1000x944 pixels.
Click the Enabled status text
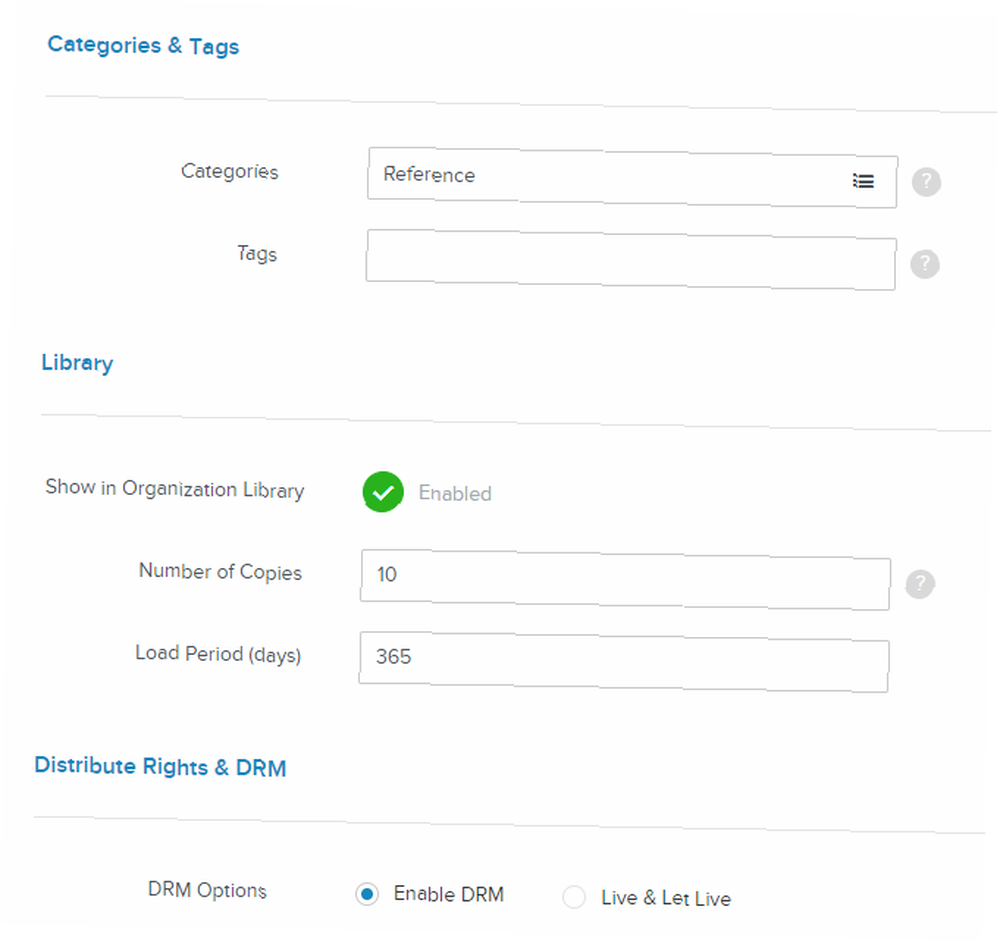(455, 493)
